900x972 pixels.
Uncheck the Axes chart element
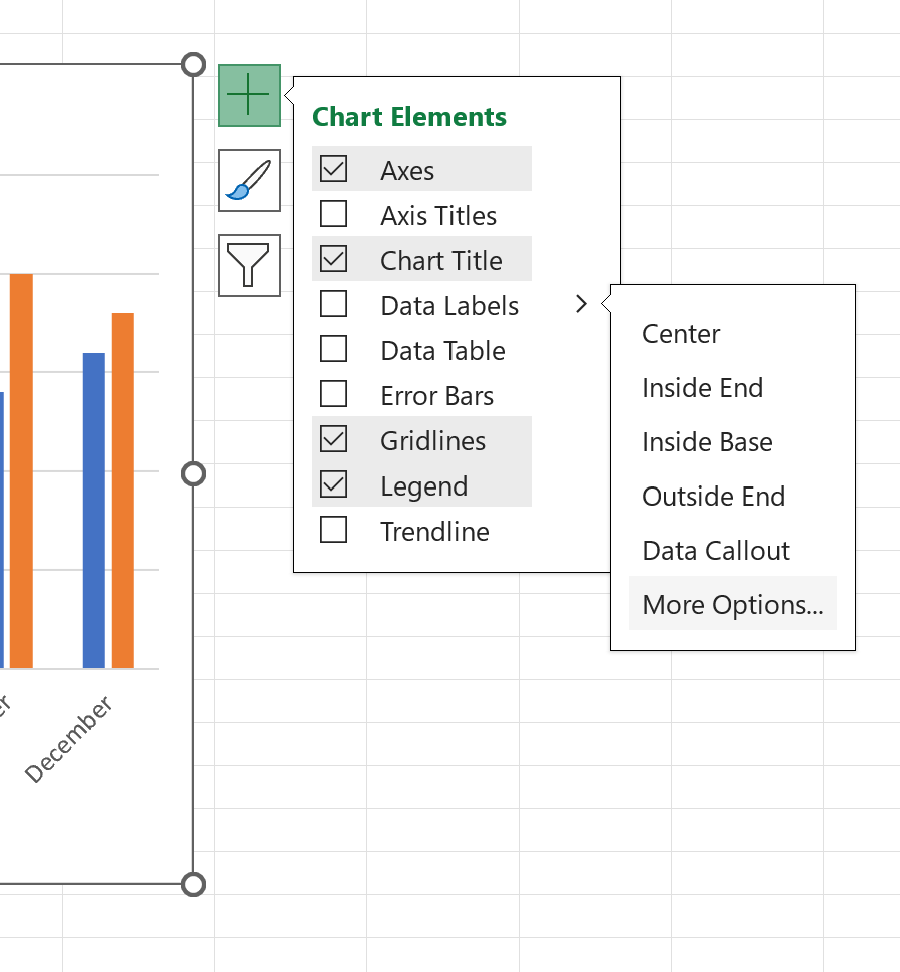pos(334,168)
